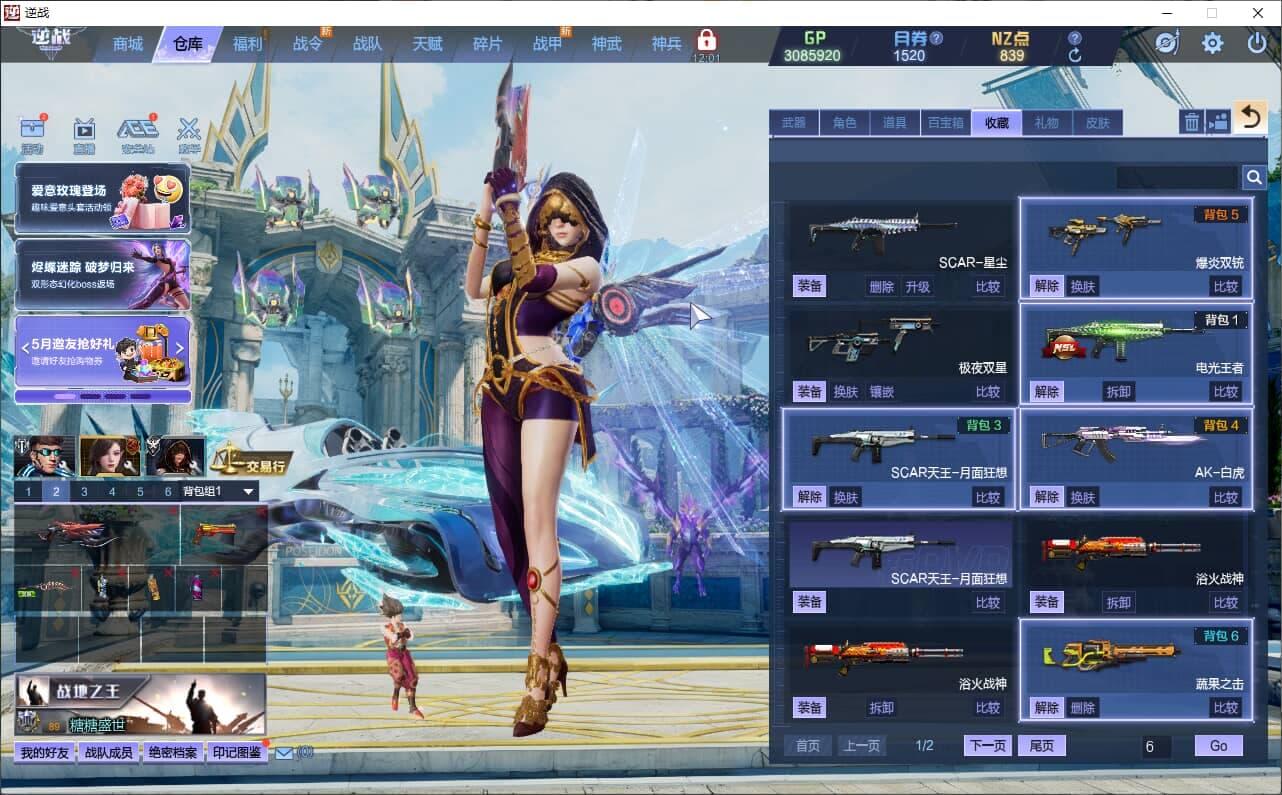Refresh currency balances with the circular arrow
The image size is (1282, 795).
point(1075,56)
